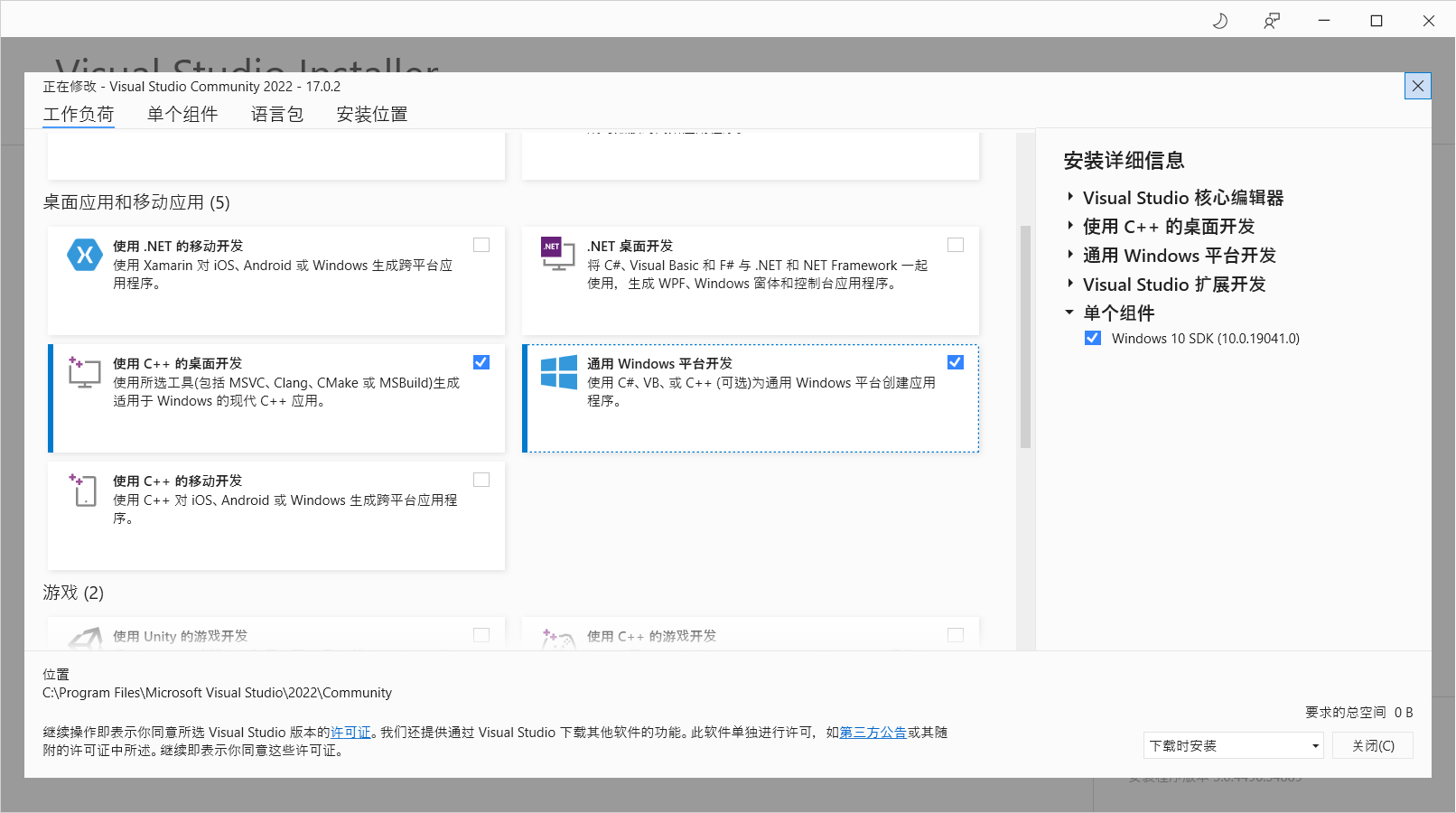Open the feedback icon in the title bar
Viewport: 1456px width, 813px height.
[x=1271, y=20]
